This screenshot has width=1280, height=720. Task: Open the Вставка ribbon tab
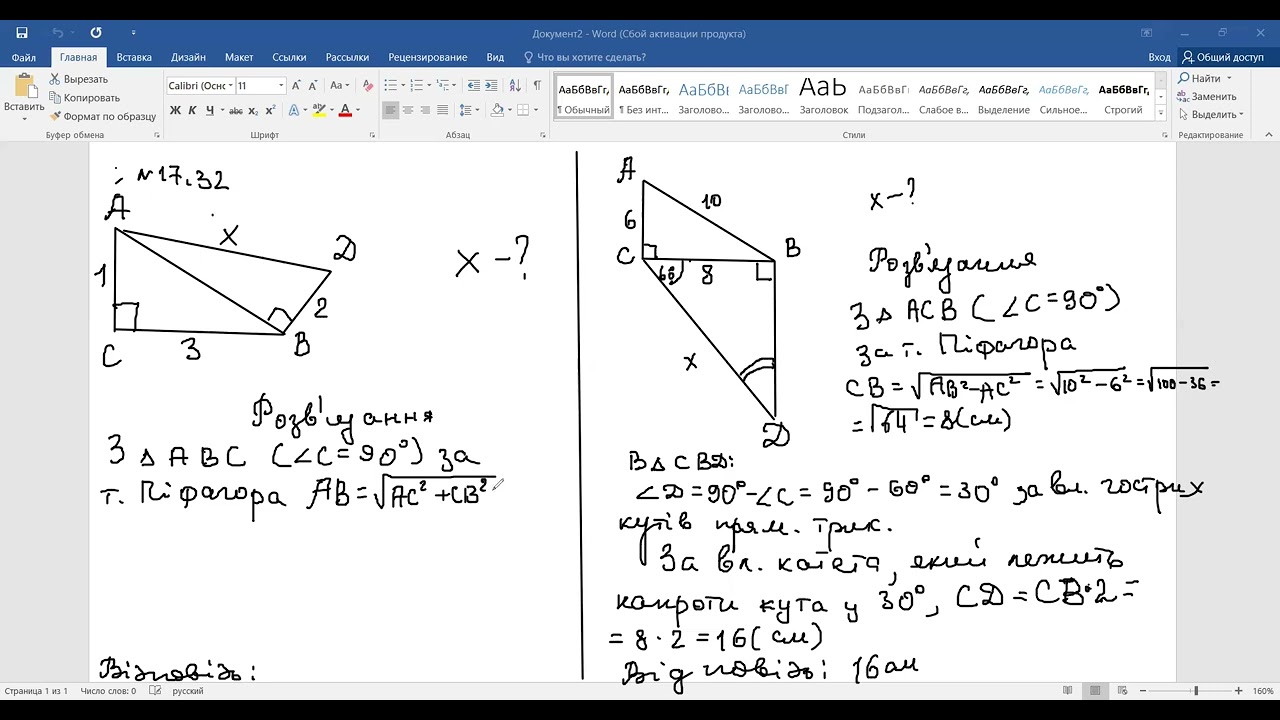pos(134,58)
